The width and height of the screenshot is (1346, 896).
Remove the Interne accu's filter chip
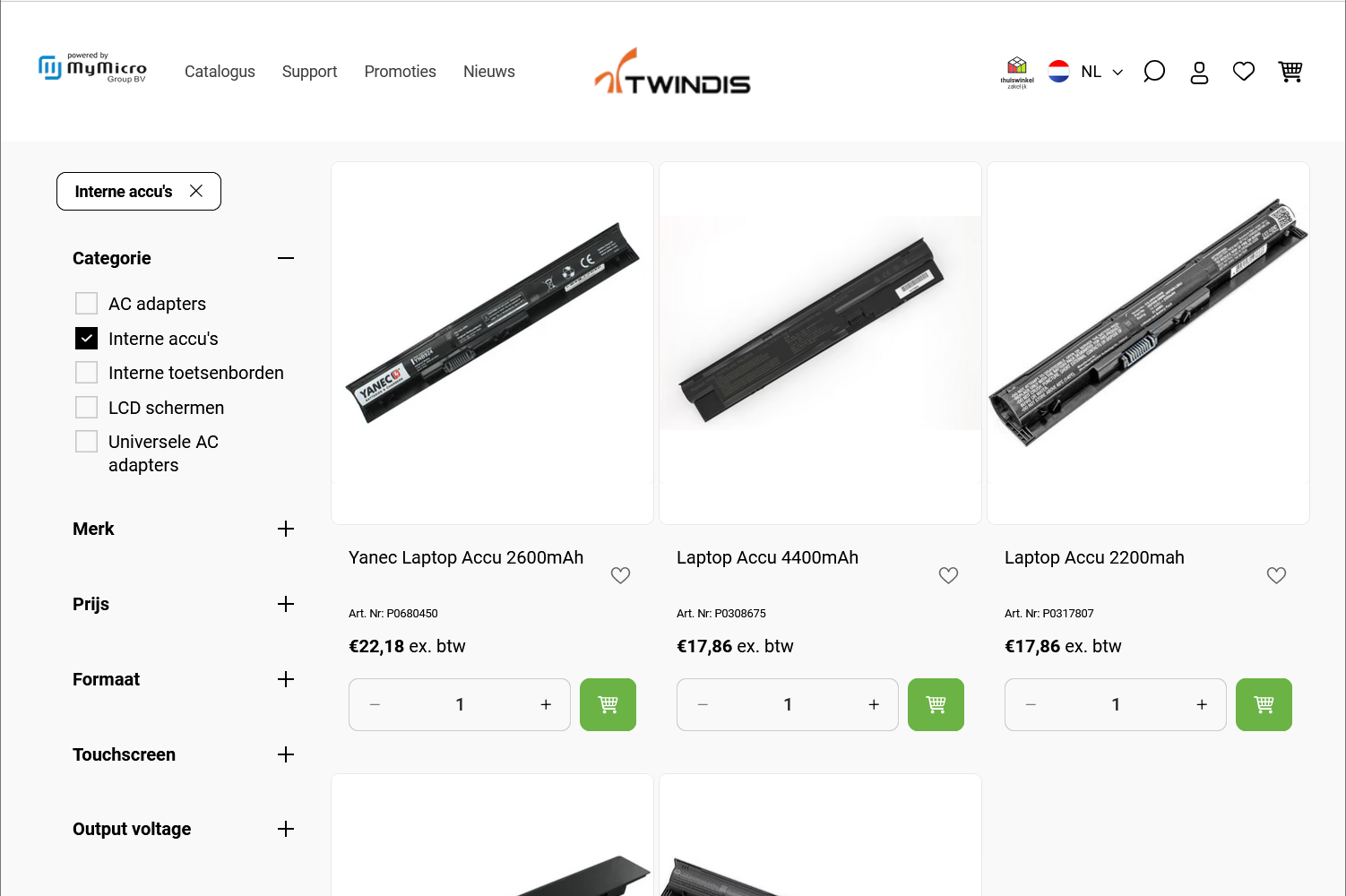coord(196,191)
